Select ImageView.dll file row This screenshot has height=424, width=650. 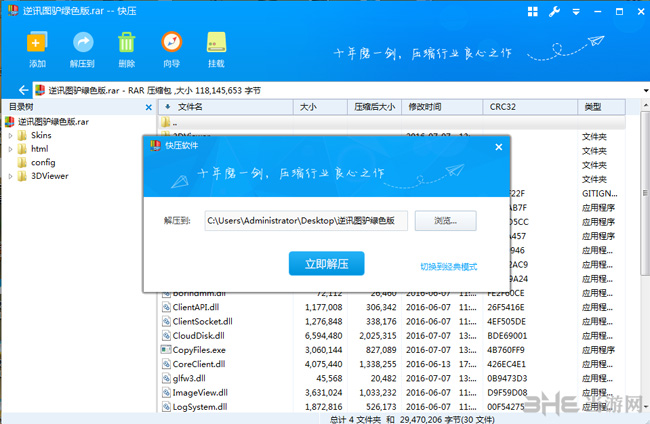tap(392, 393)
